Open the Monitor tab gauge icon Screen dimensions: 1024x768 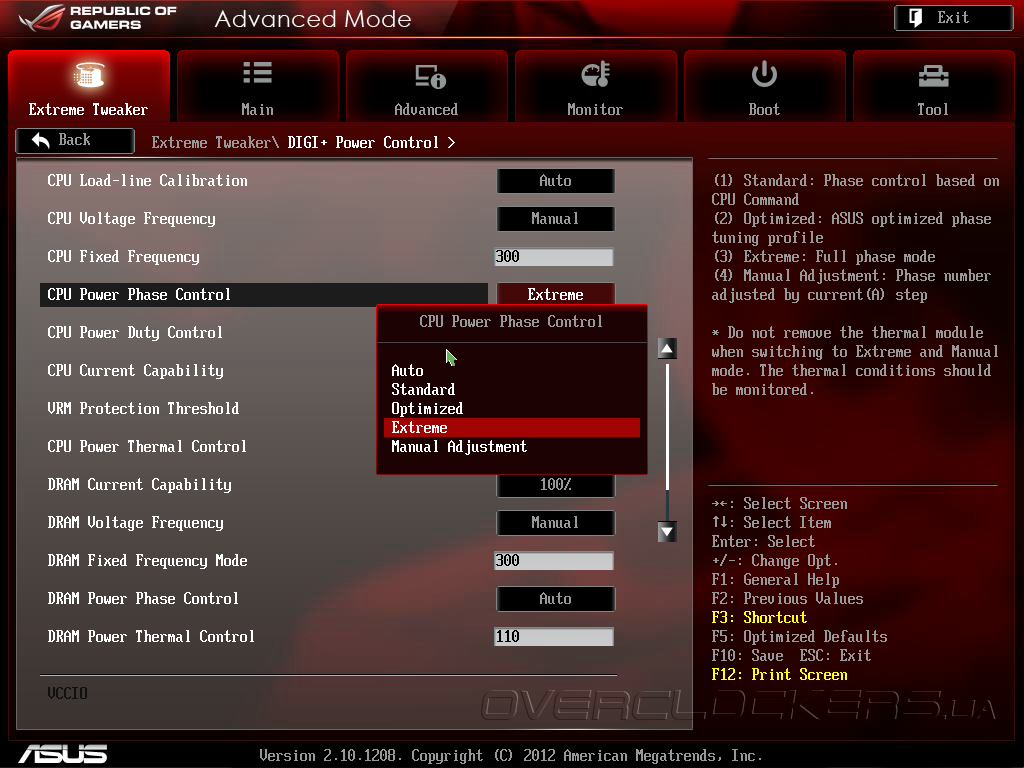tap(596, 74)
